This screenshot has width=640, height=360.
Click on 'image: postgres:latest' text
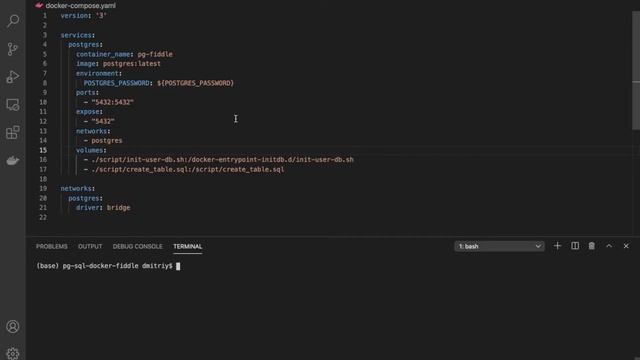(x=118, y=64)
